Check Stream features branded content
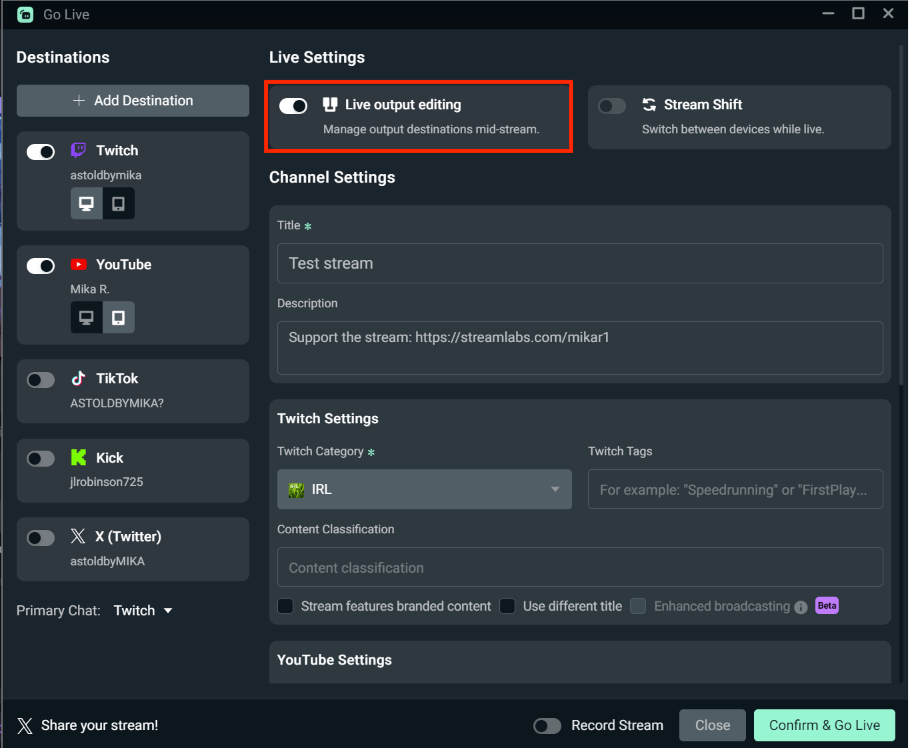The height and width of the screenshot is (748, 909). click(x=285, y=606)
